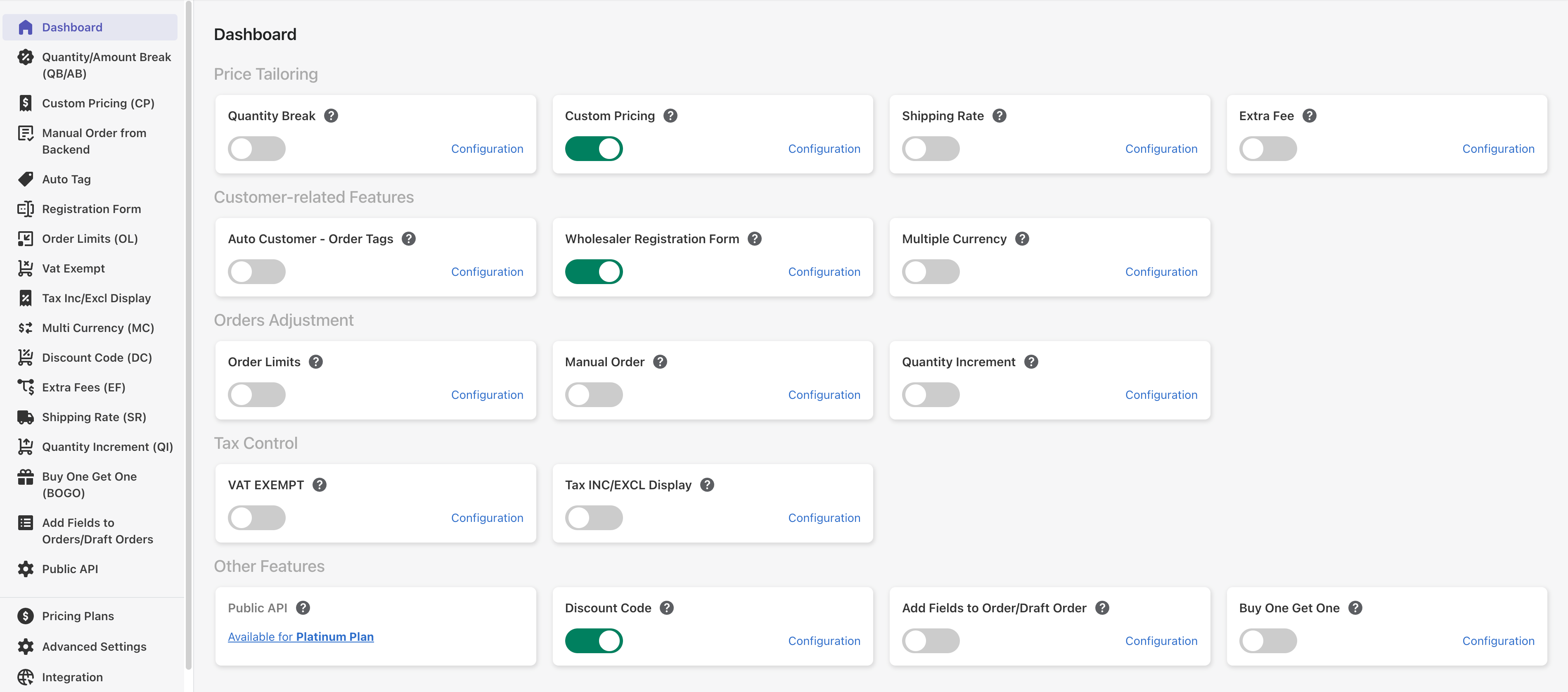Disable the Custom Pricing toggle
The image size is (1568, 692).
(594, 149)
